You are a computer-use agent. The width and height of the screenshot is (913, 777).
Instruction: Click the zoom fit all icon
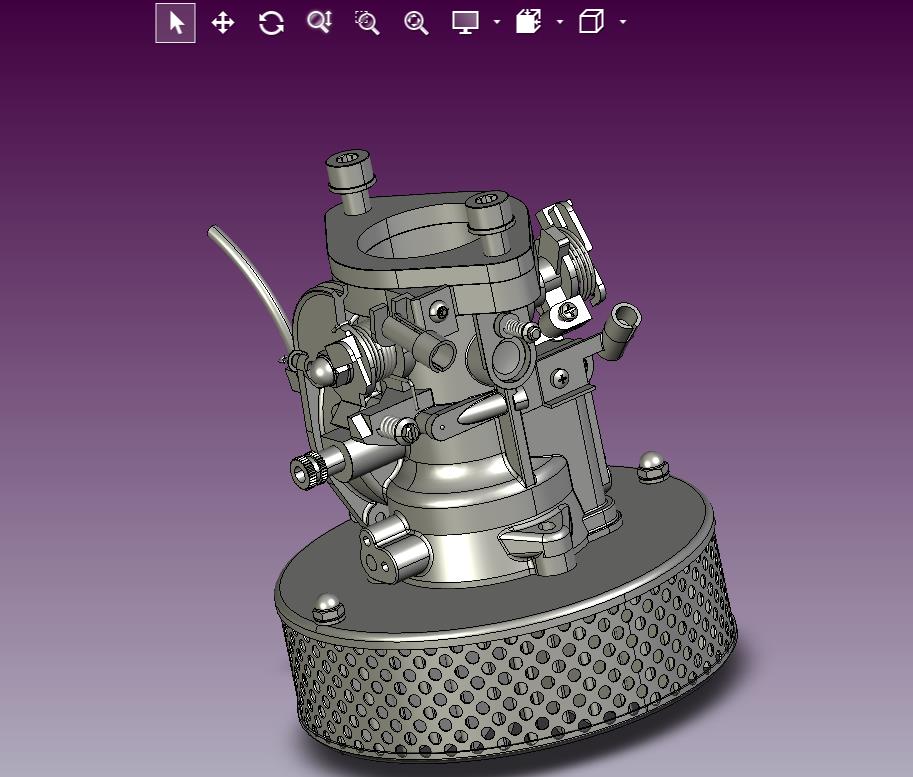416,23
